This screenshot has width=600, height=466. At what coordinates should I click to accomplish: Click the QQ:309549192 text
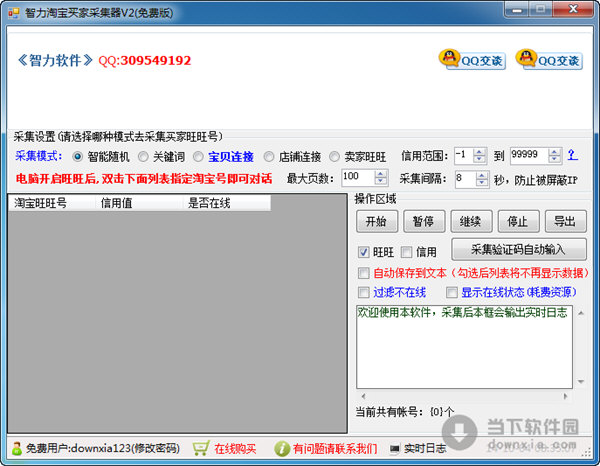point(145,60)
